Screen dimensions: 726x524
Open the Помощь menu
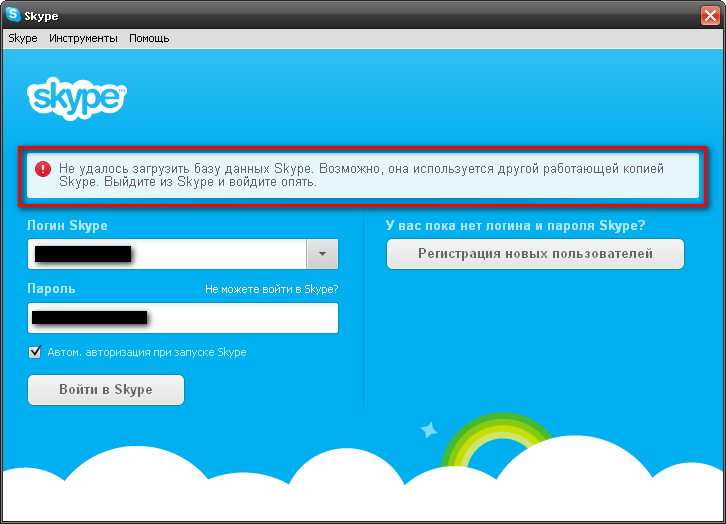pos(149,38)
